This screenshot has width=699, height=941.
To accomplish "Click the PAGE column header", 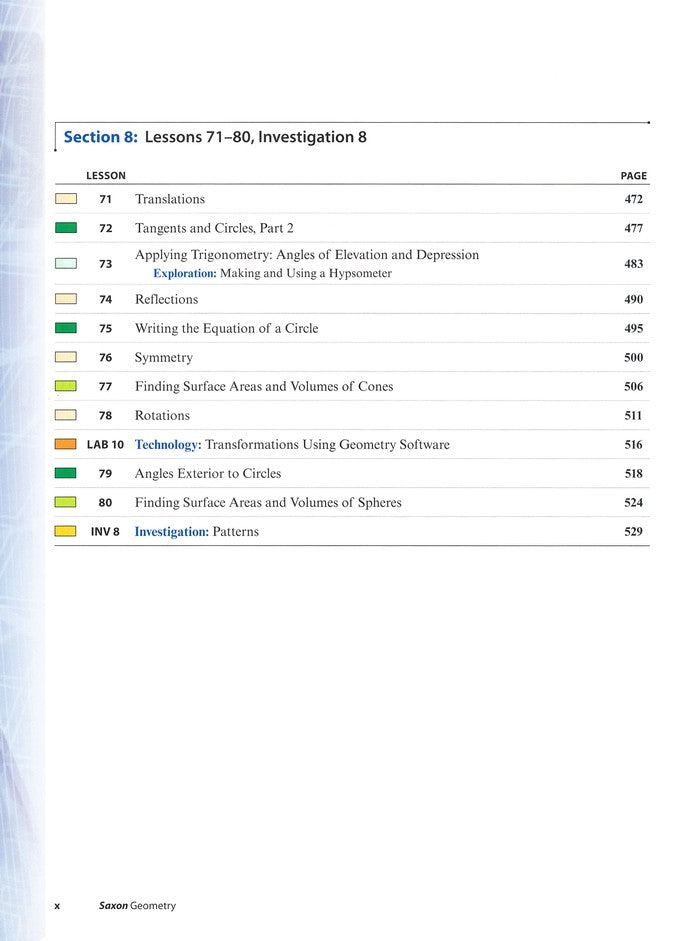I will tap(633, 176).
